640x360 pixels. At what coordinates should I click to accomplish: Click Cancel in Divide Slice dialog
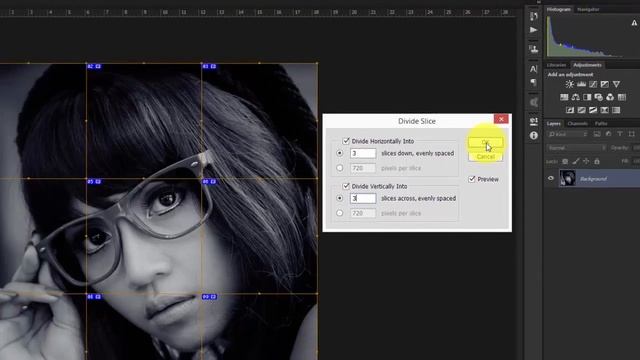click(486, 157)
